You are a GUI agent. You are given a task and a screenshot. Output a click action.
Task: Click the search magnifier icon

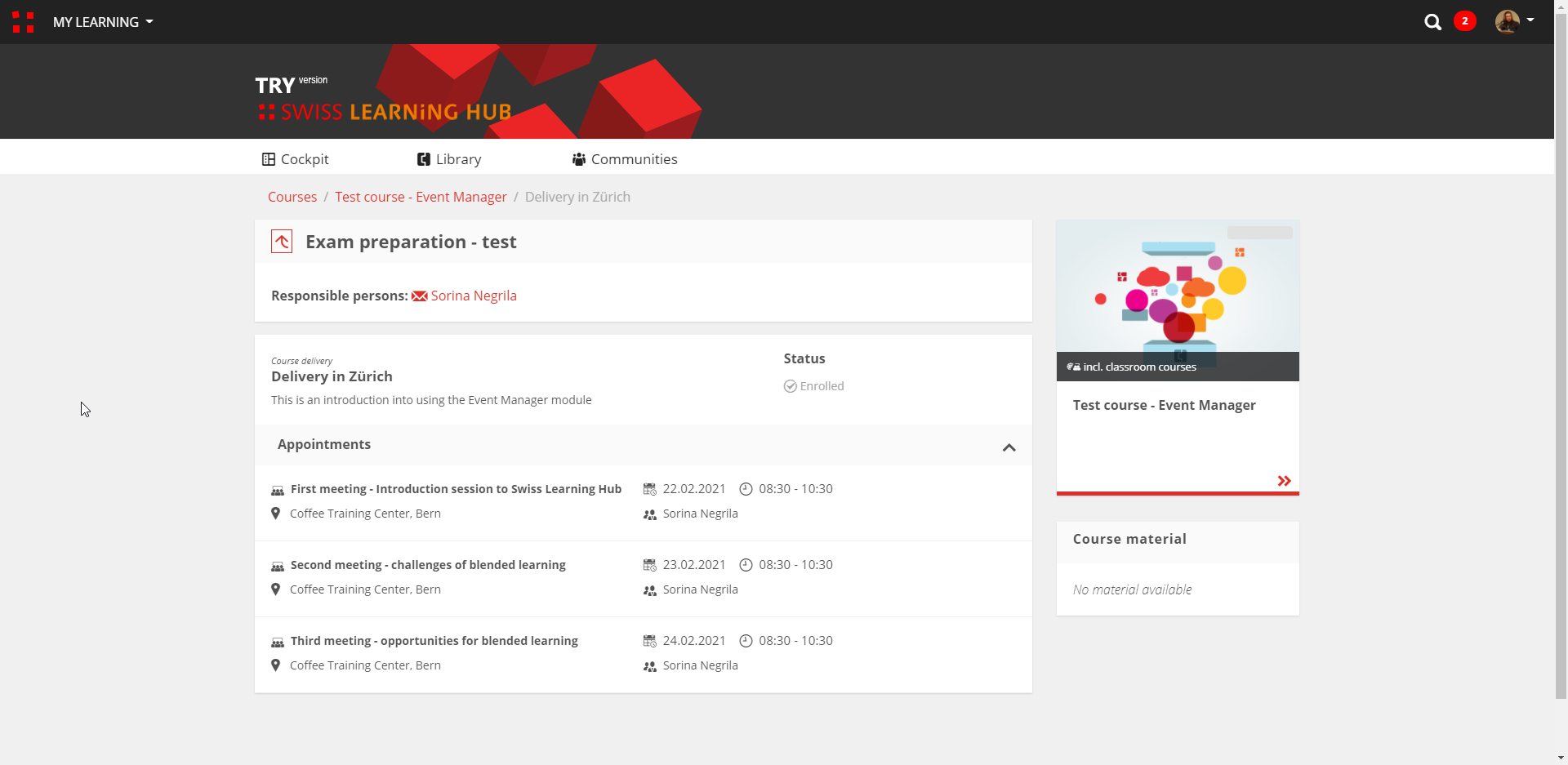[x=1432, y=22]
